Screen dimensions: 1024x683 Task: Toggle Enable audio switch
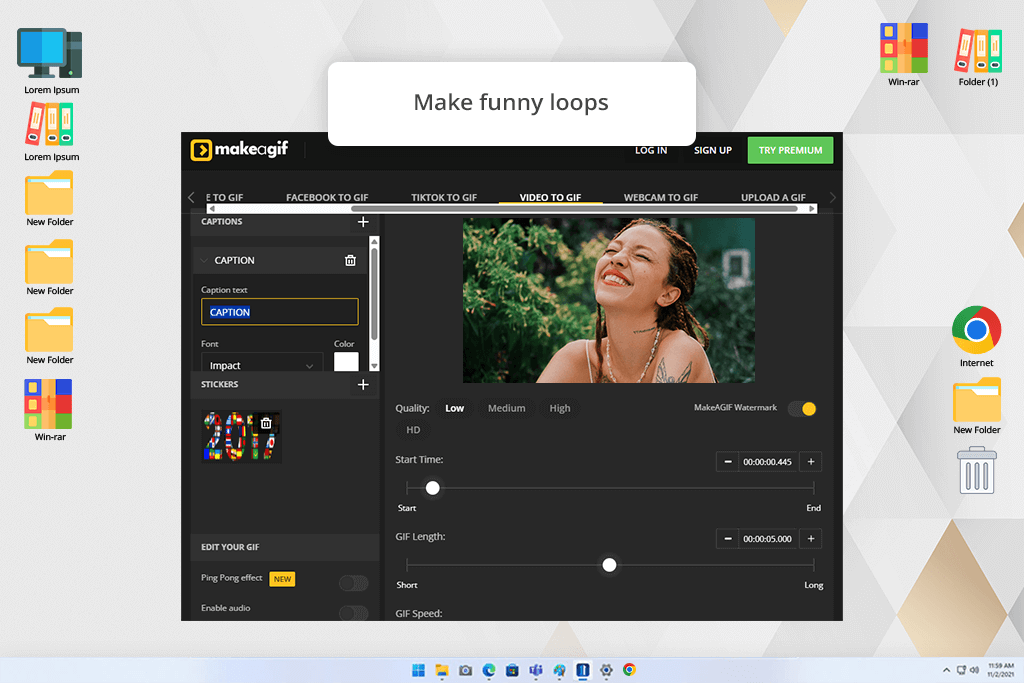[x=353, y=612]
